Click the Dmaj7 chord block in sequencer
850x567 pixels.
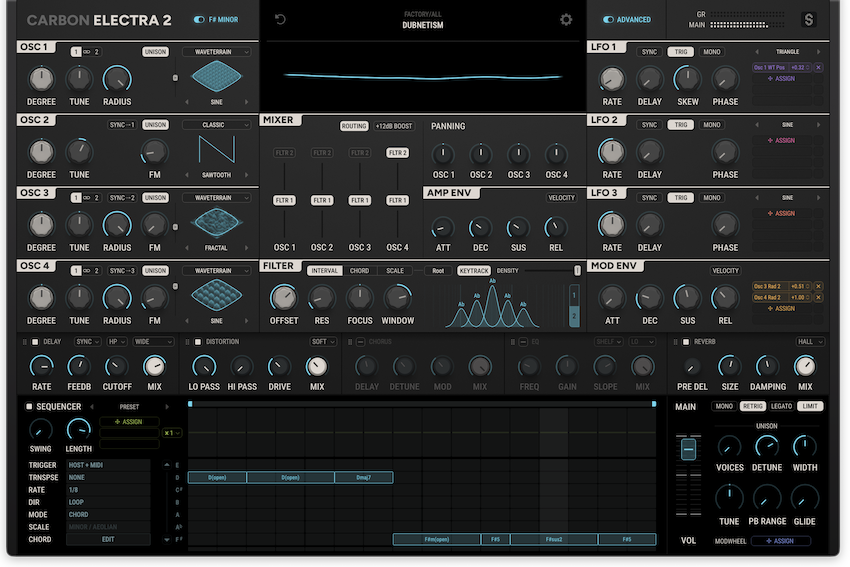364,478
